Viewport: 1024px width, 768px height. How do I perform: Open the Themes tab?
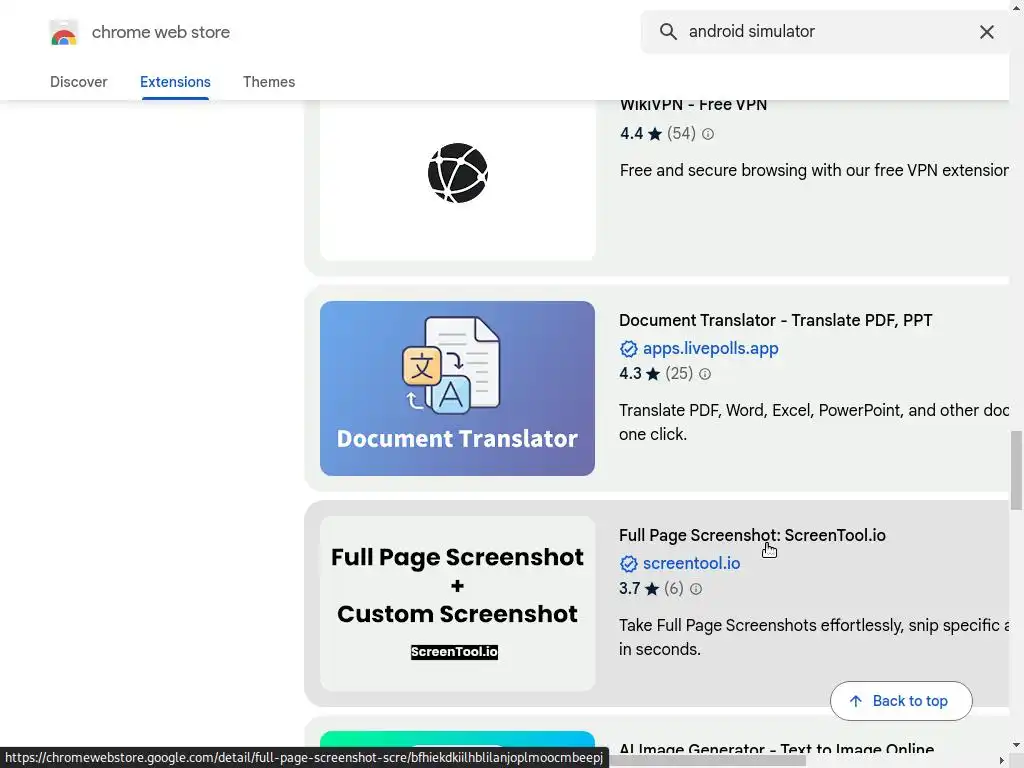[x=269, y=82]
